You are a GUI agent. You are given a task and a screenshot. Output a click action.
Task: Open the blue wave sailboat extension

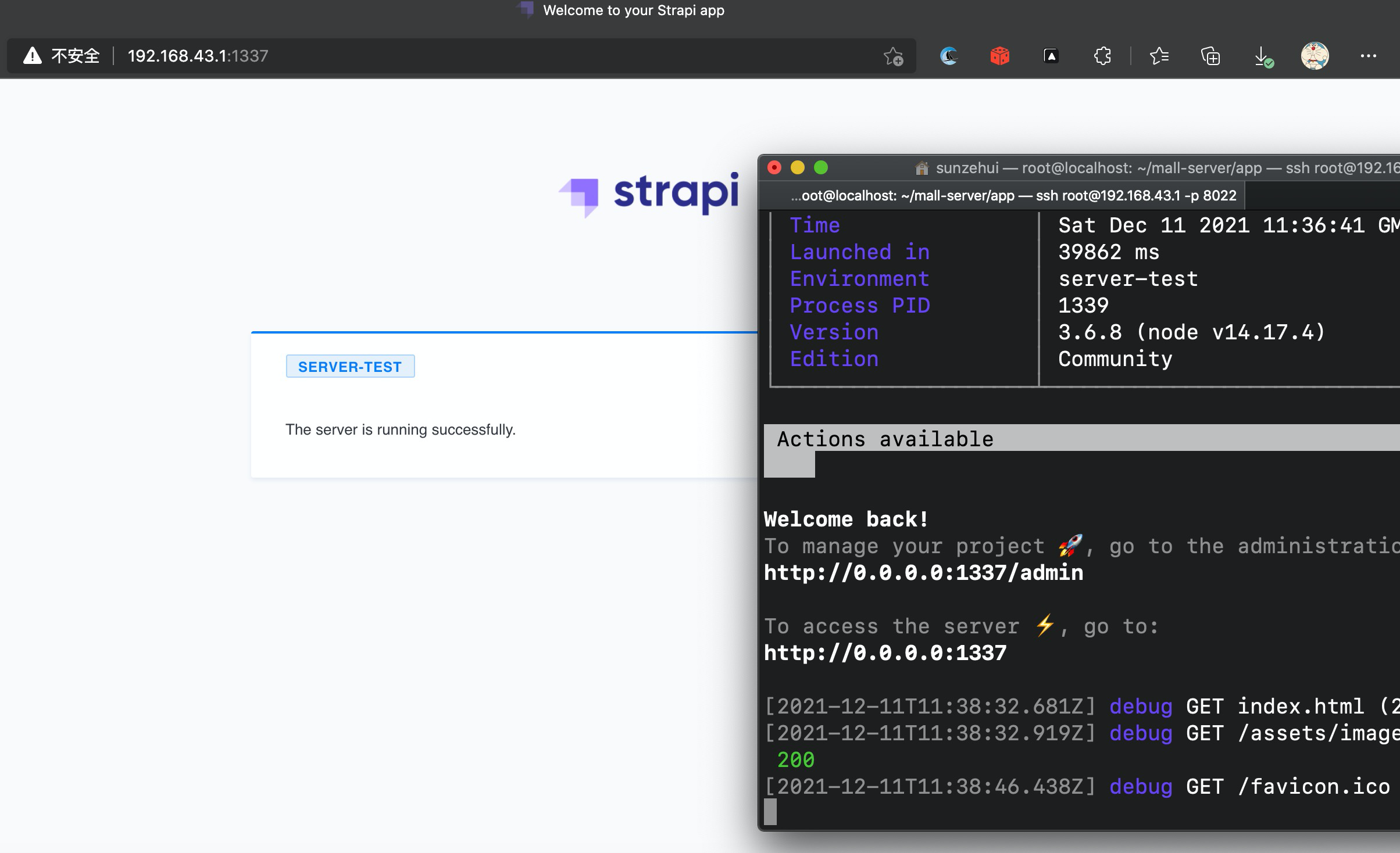click(x=949, y=56)
